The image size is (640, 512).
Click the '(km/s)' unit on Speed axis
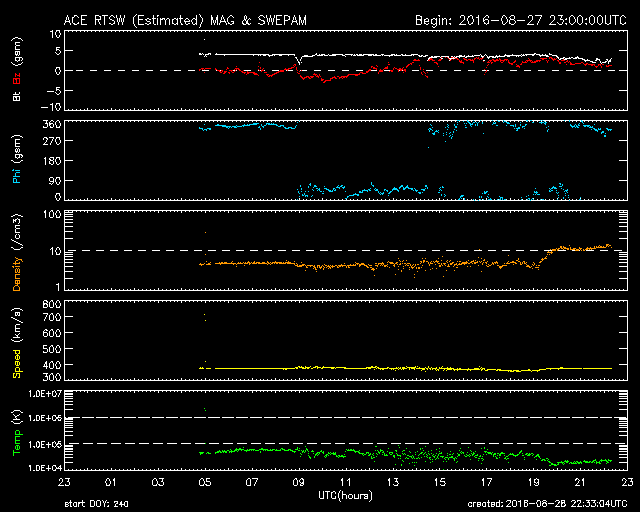tap(18, 327)
